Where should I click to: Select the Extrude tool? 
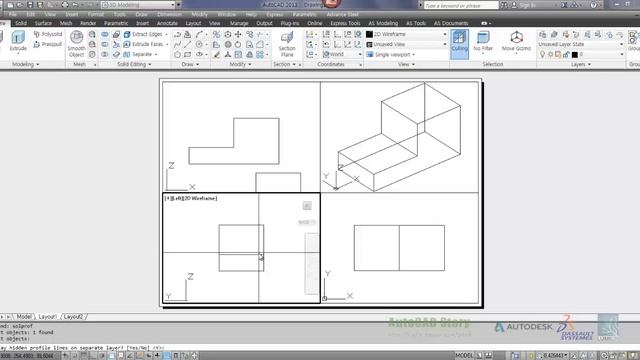[x=18, y=41]
